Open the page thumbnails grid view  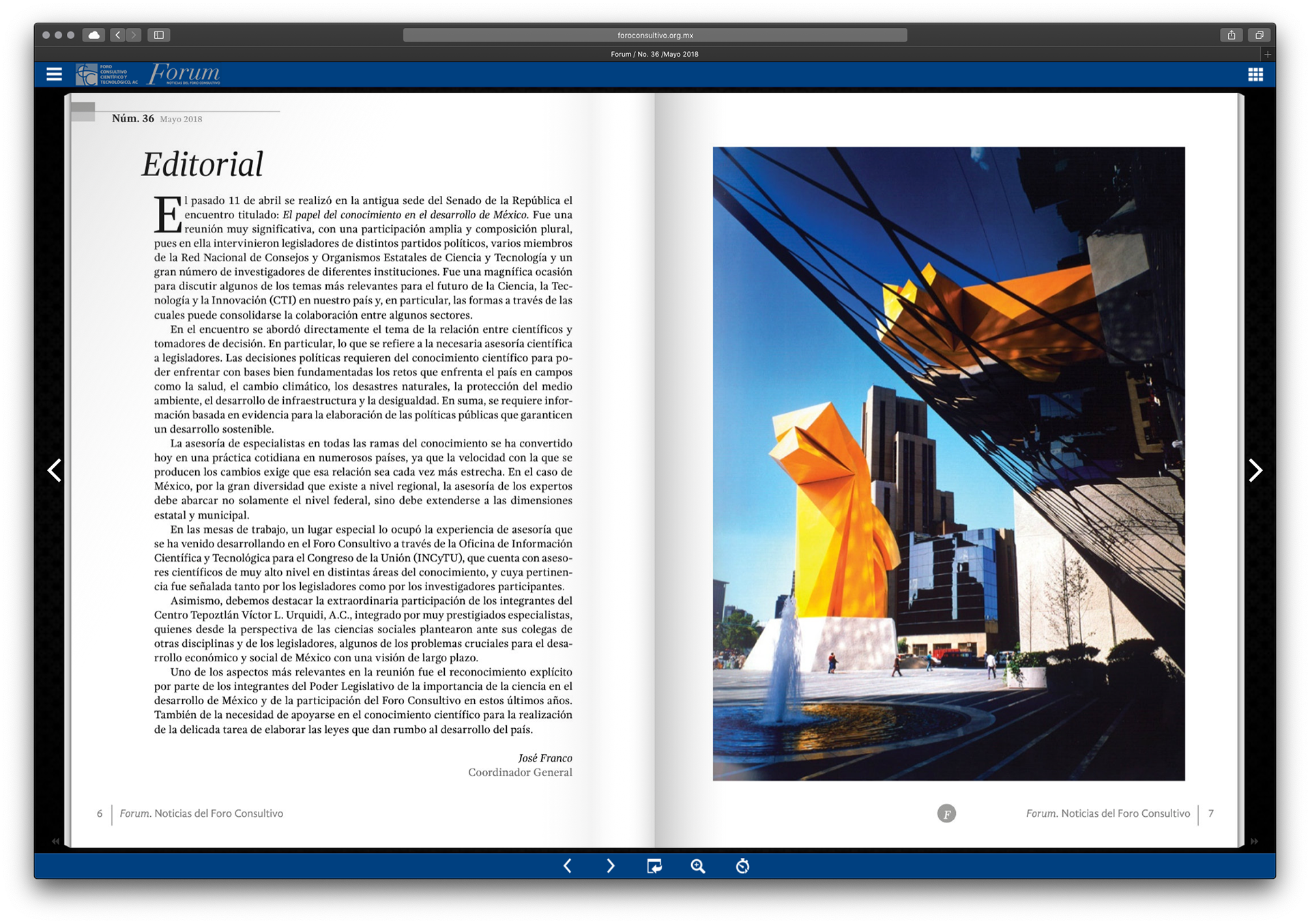[x=1255, y=74]
